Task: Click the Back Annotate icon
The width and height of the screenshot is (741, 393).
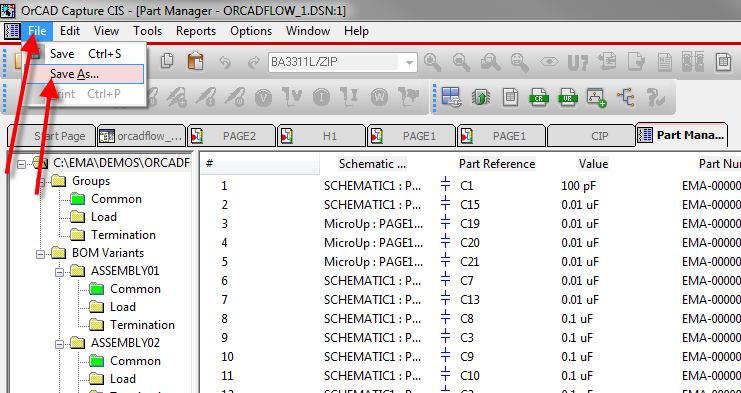Action: (607, 62)
